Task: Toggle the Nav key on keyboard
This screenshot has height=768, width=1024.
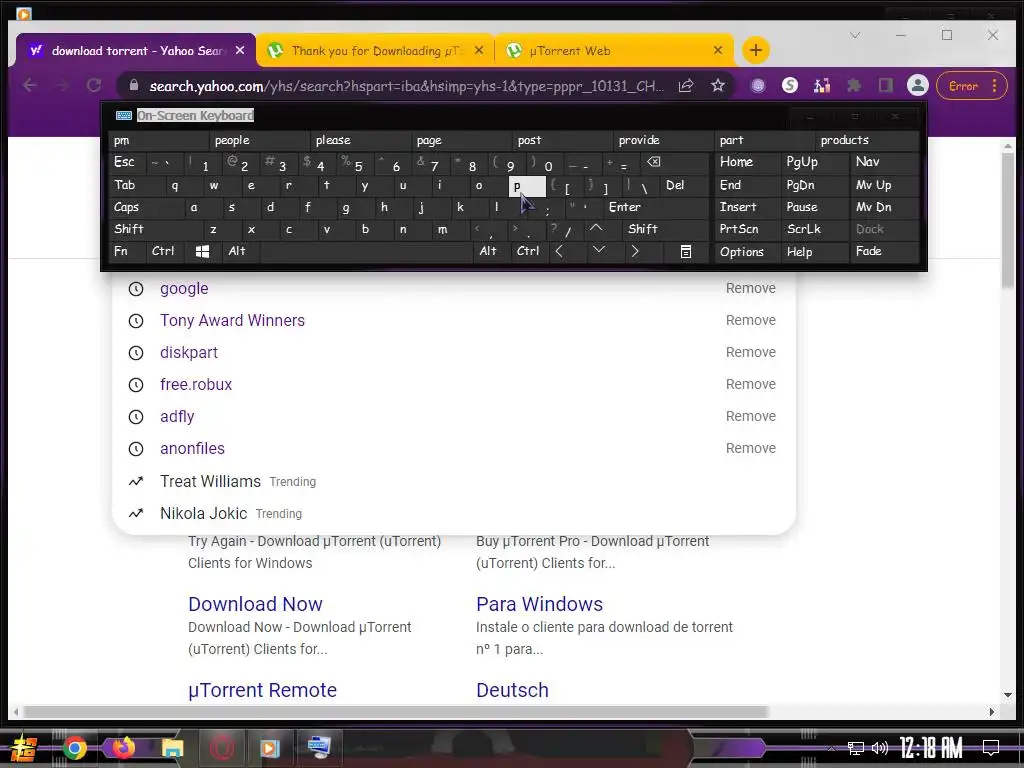Action: pos(885,162)
